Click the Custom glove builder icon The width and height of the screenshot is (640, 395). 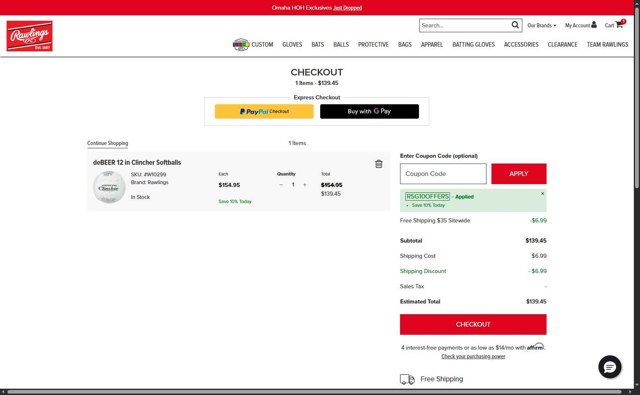(241, 44)
